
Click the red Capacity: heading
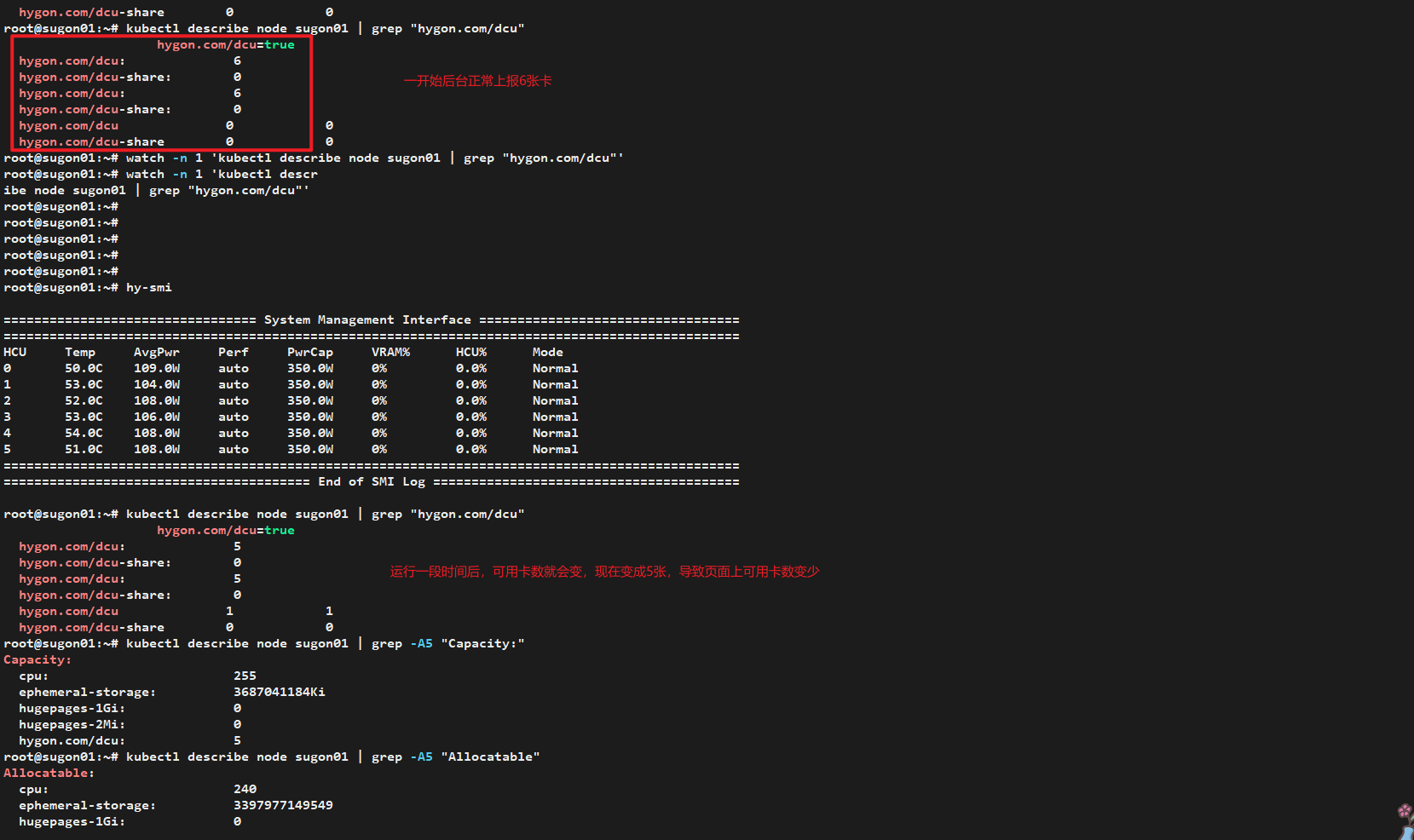click(x=38, y=660)
